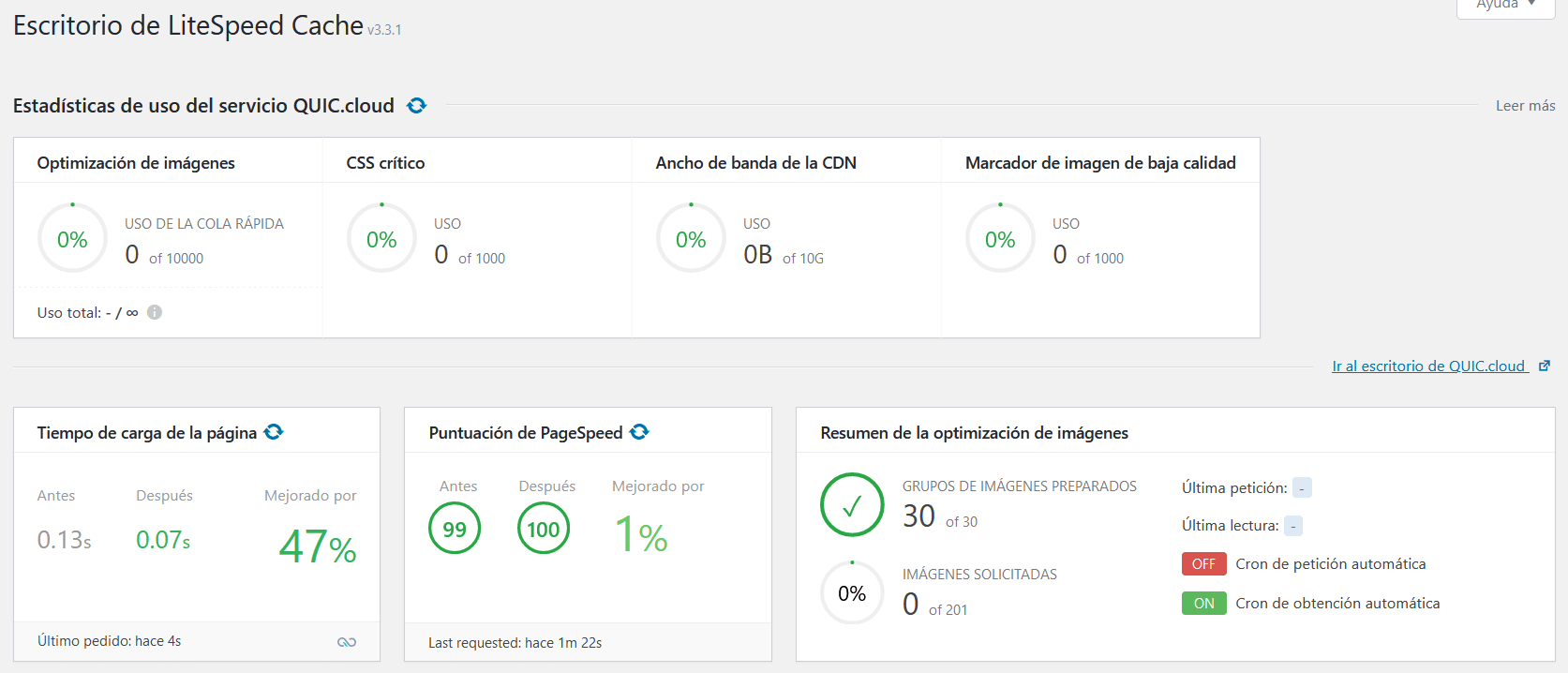Go to Ir al escritorio de QUIC.cloud
Image resolution: width=1568 pixels, height=673 pixels.
[x=1429, y=366]
